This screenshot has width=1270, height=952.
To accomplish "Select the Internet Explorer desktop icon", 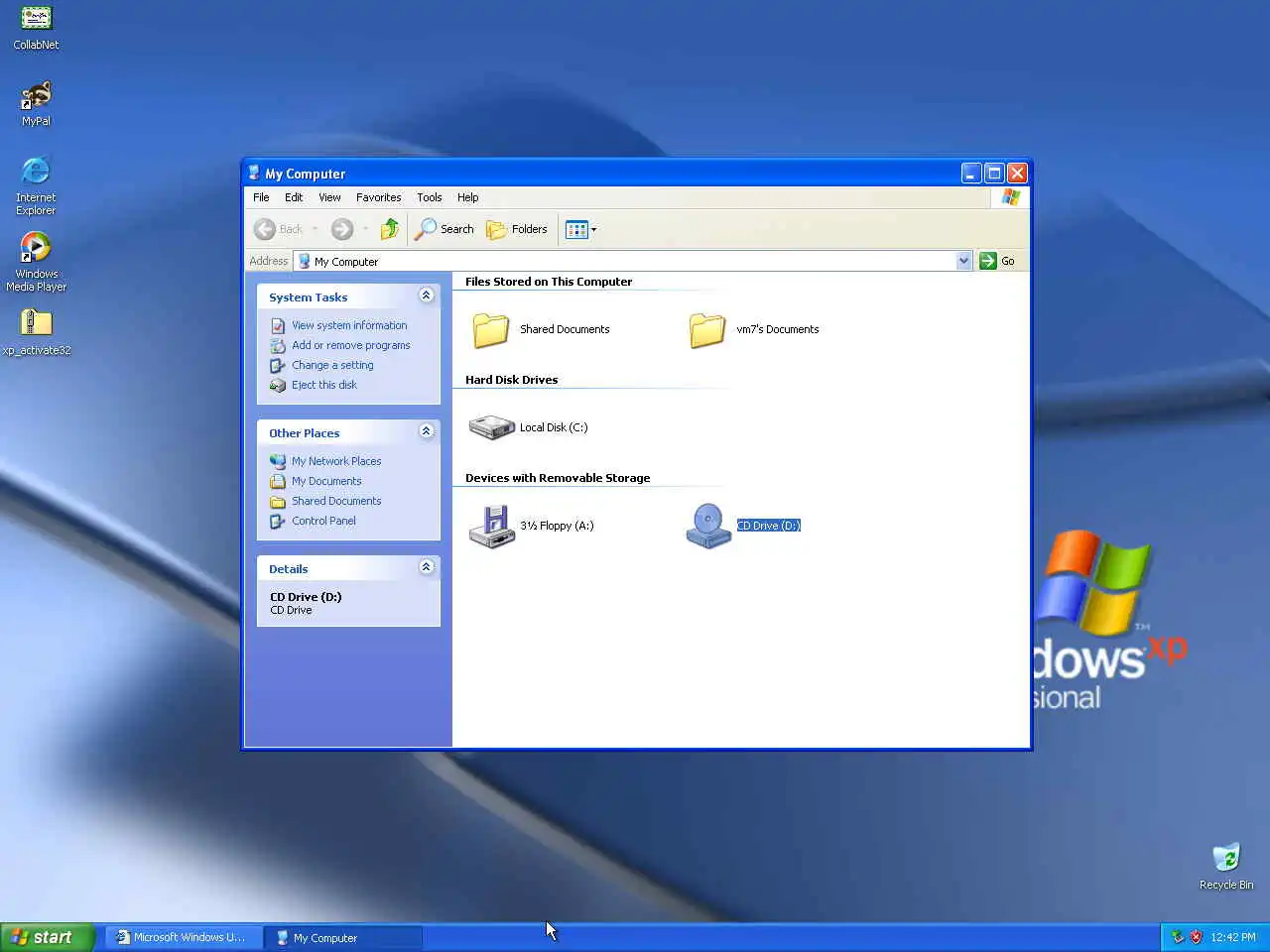I will pyautogui.click(x=36, y=185).
